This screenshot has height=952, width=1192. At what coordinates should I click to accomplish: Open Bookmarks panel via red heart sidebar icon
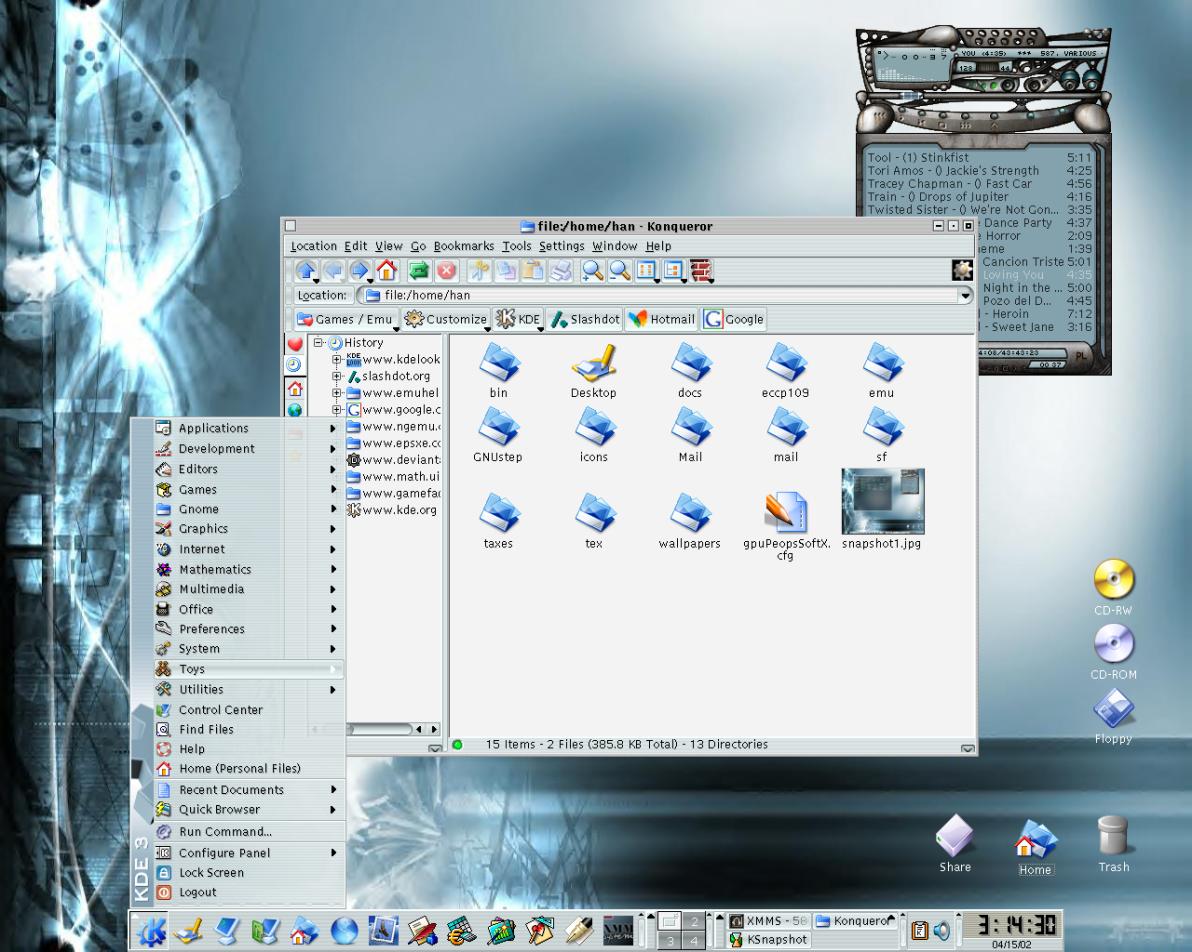point(294,344)
